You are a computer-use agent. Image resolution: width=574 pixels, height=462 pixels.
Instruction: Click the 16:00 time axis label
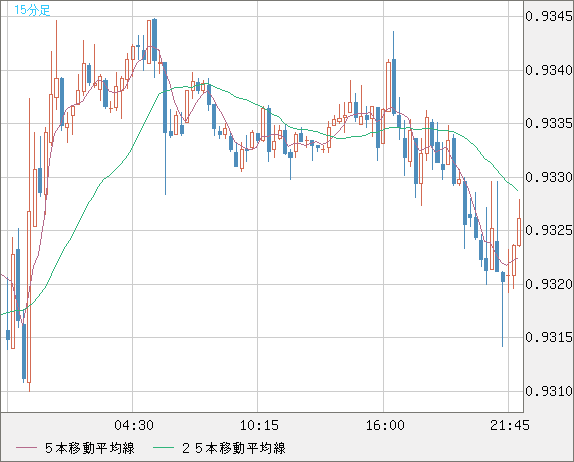(x=385, y=425)
